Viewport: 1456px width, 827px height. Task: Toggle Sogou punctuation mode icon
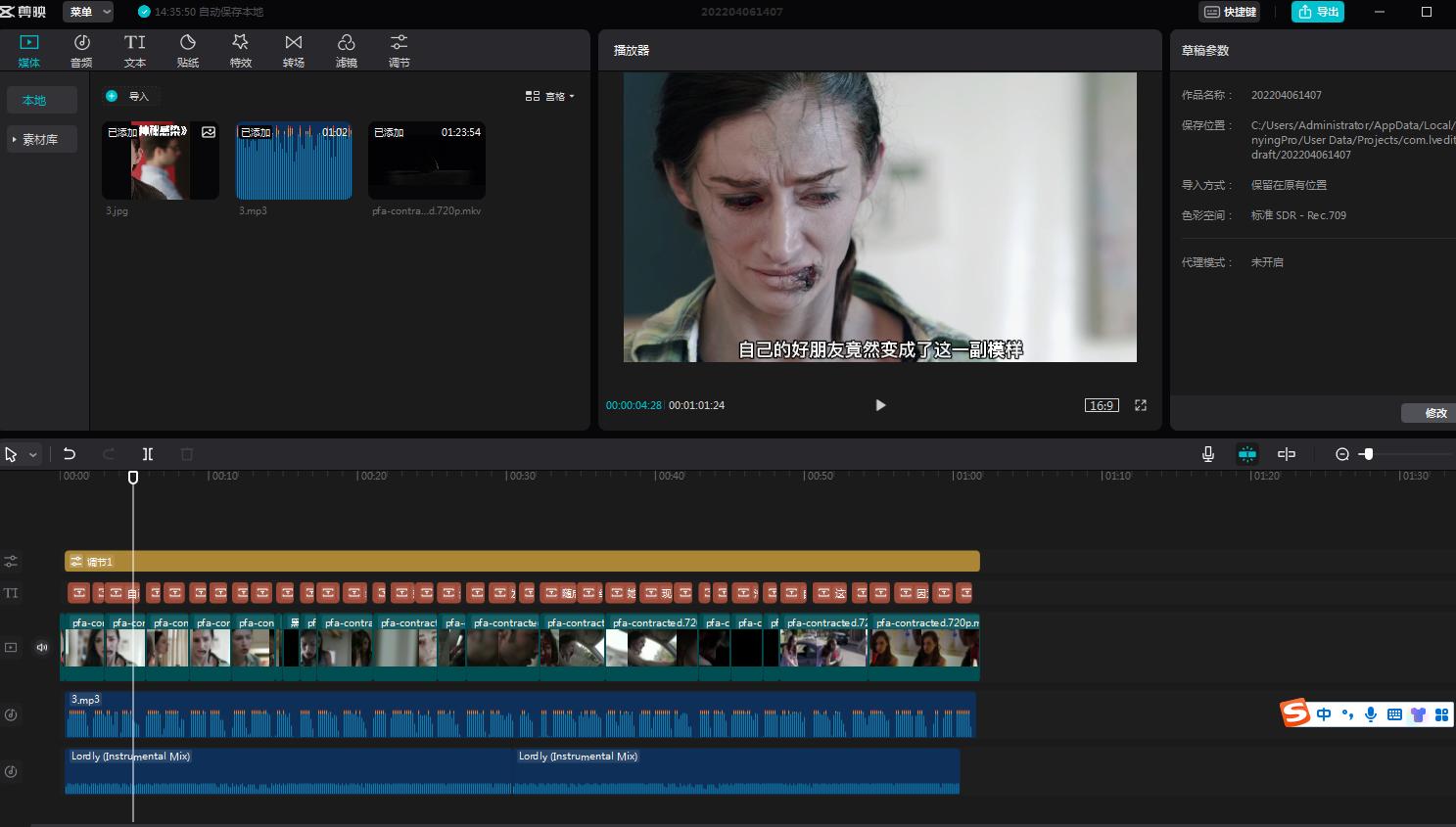click(x=1347, y=714)
